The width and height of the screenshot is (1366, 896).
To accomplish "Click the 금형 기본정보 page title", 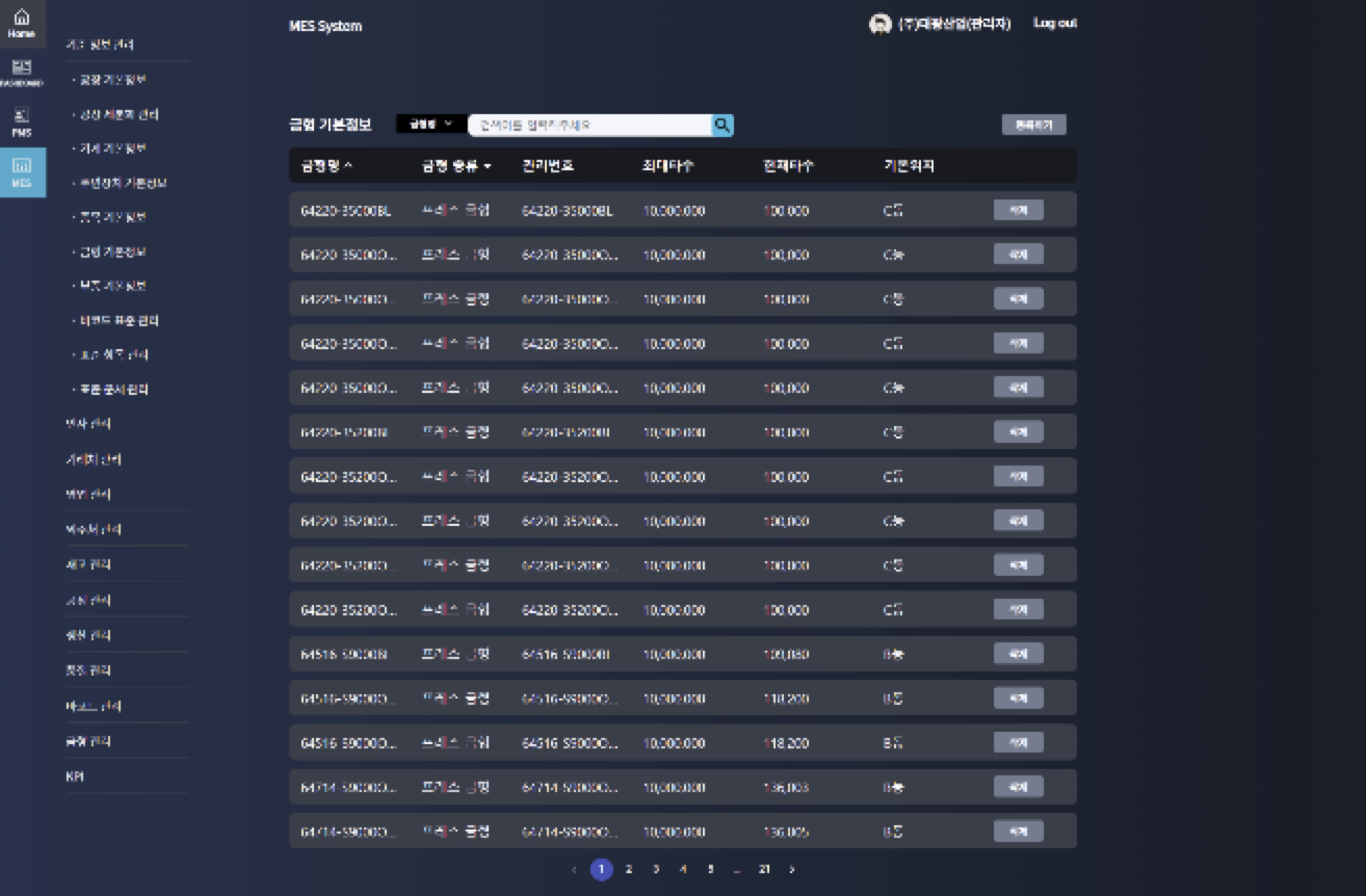I will point(330,125).
